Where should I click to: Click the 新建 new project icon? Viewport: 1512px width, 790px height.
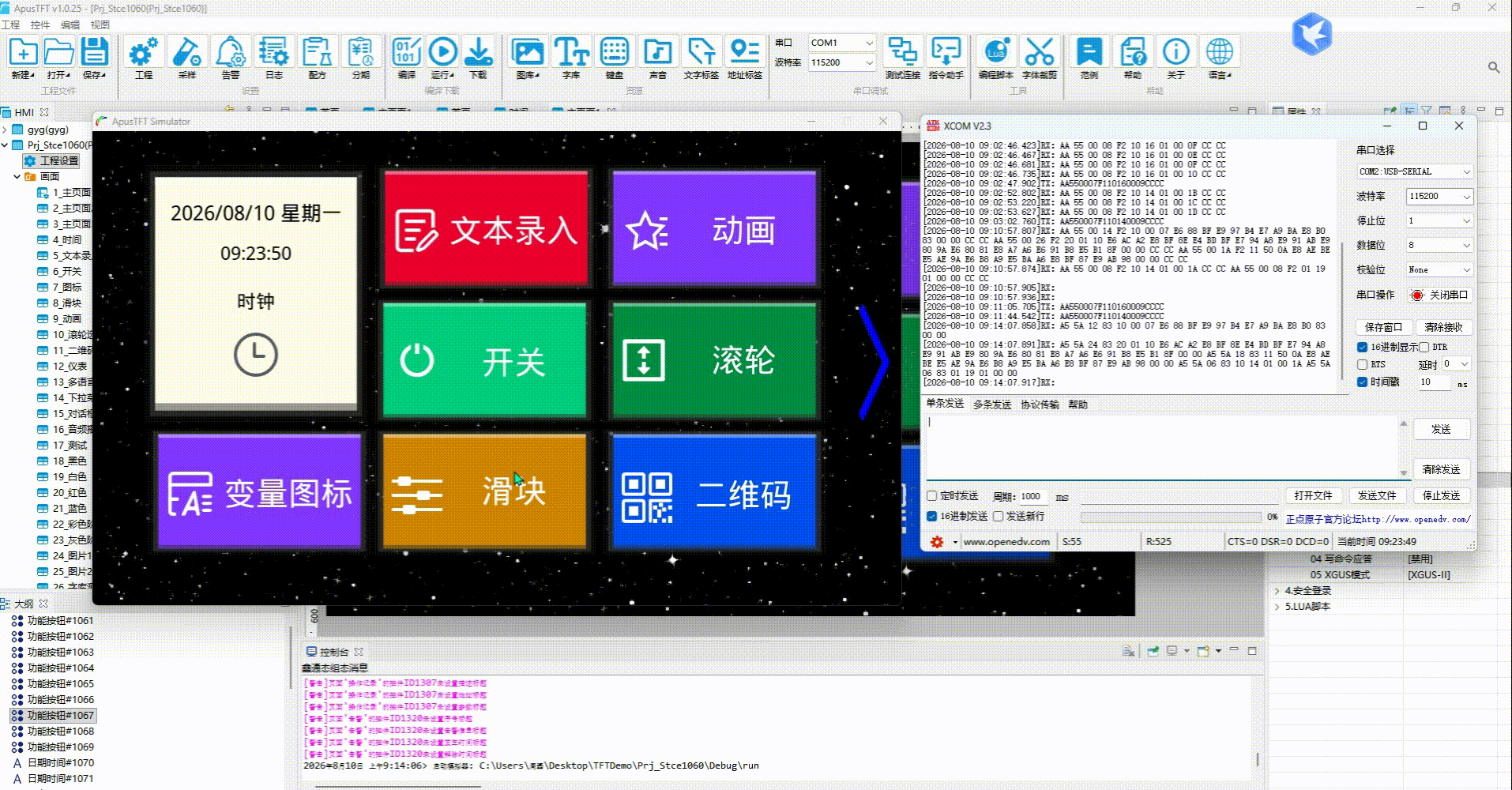(22, 52)
